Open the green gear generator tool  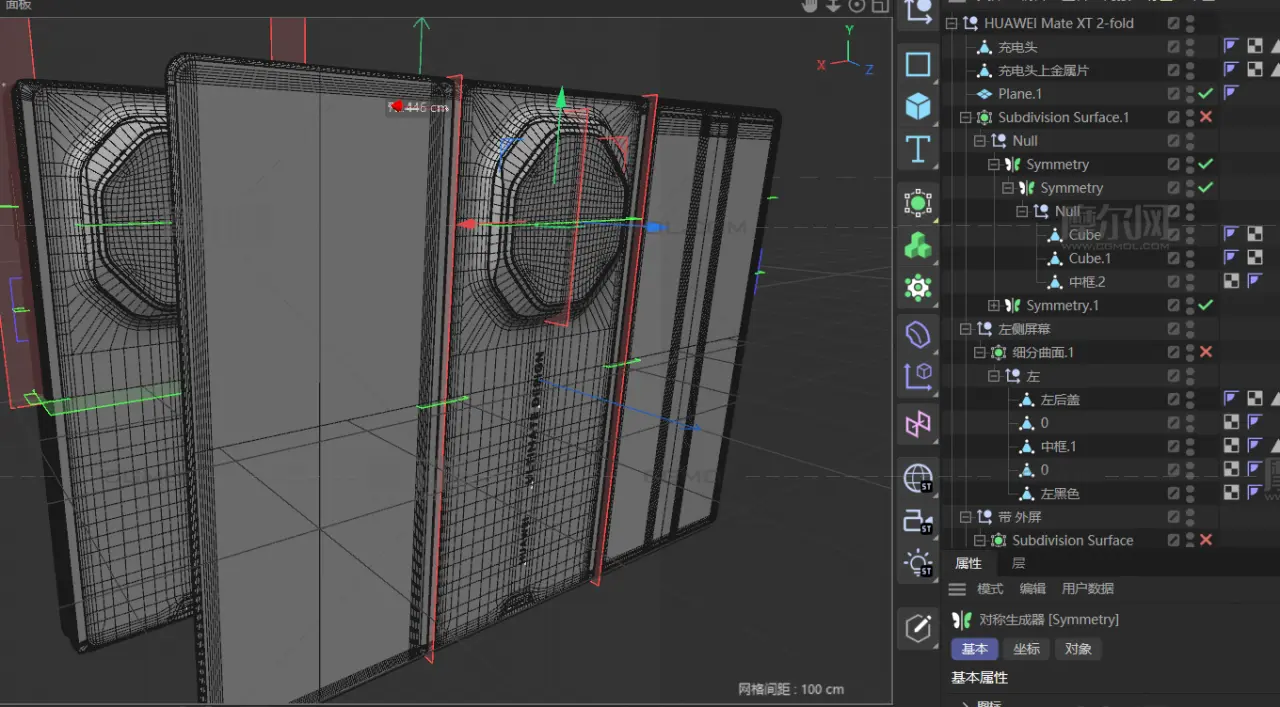tap(918, 288)
